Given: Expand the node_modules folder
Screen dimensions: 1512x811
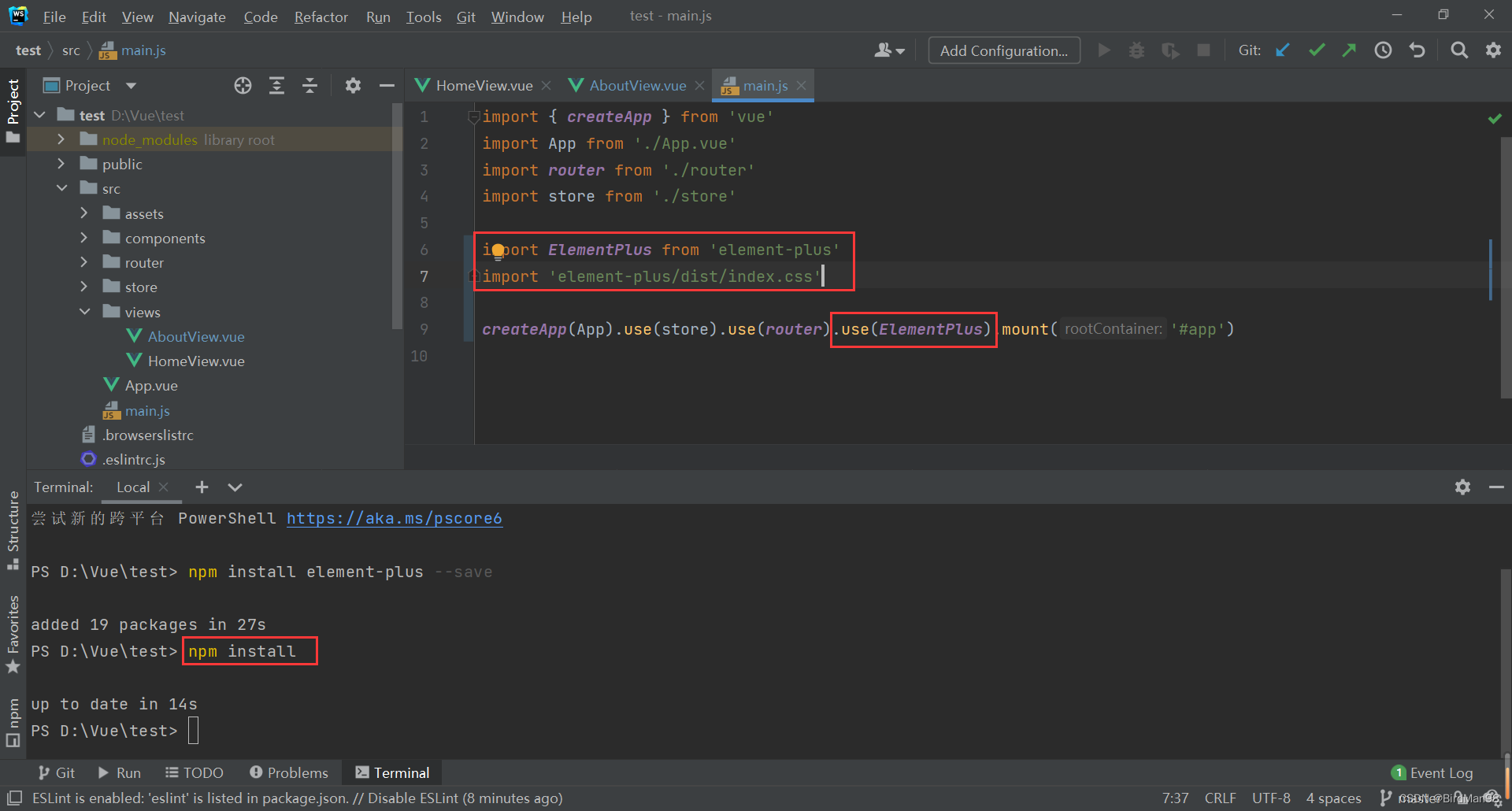Looking at the screenshot, I should click(x=61, y=139).
